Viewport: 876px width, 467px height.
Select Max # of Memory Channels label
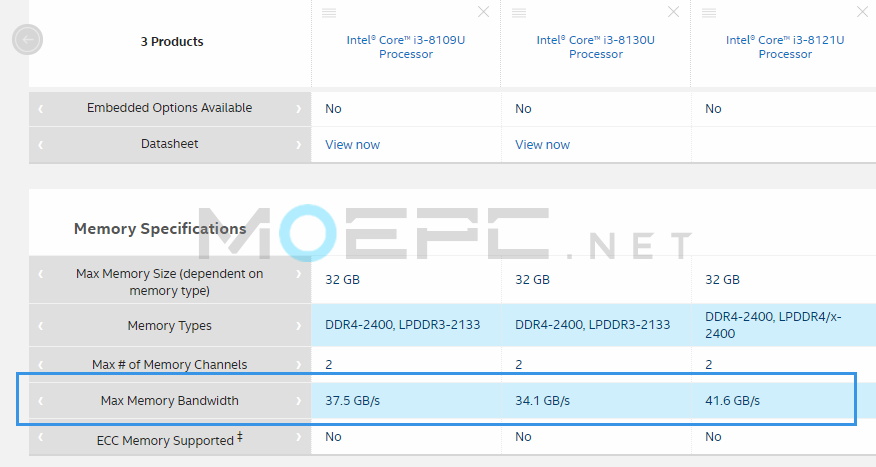tap(169, 365)
